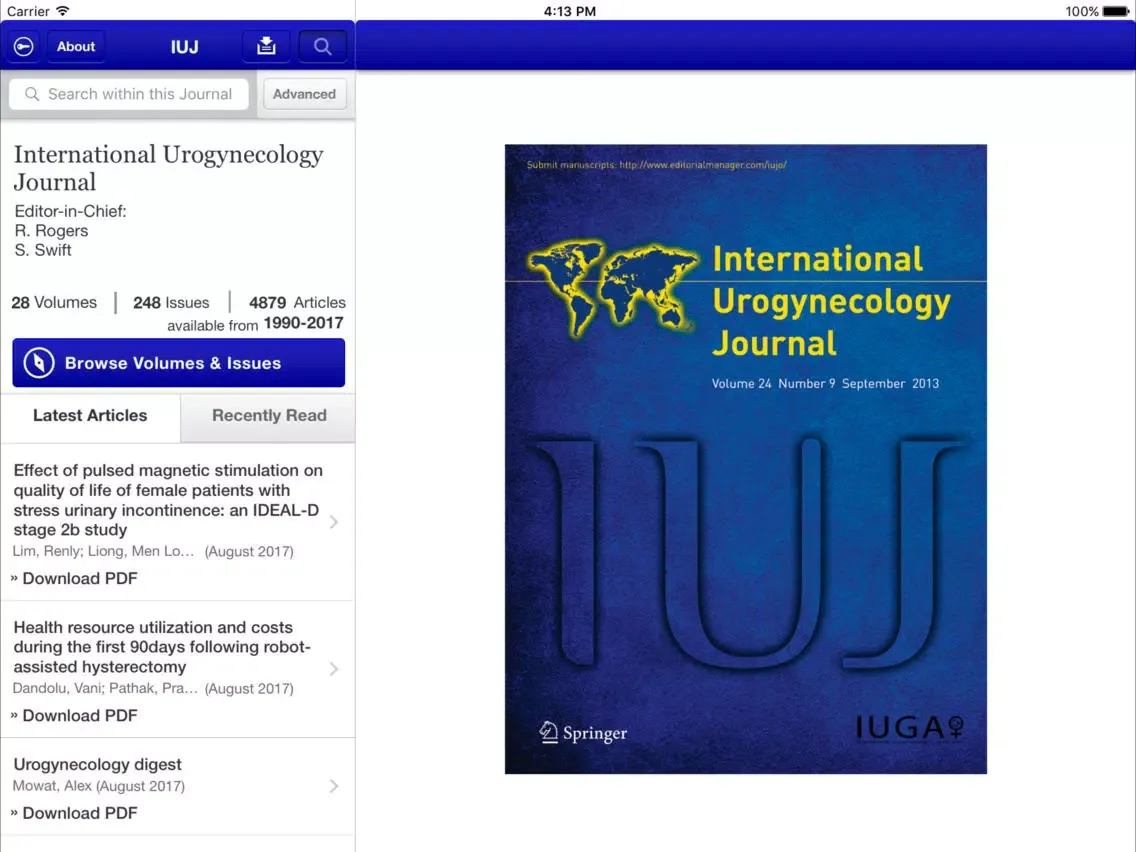Download PDF for robot-assisted hysterectomy article
This screenshot has height=852, width=1136.
click(74, 716)
